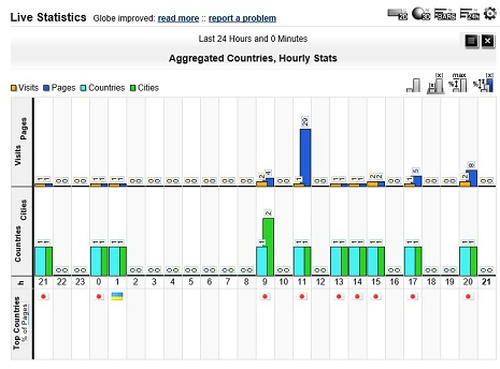Toggle the Visits legend item
Viewport: 500px width, 369px height.
pyautogui.click(x=25, y=88)
